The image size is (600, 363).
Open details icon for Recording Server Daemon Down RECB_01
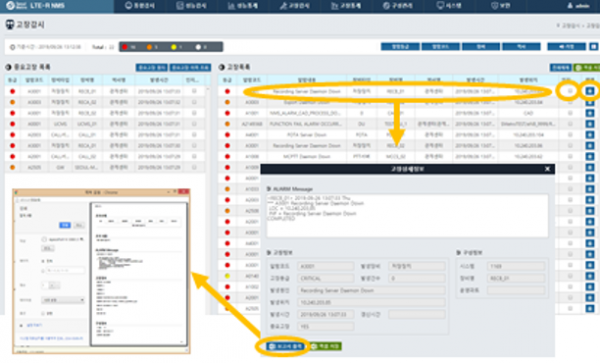pyautogui.click(x=590, y=91)
